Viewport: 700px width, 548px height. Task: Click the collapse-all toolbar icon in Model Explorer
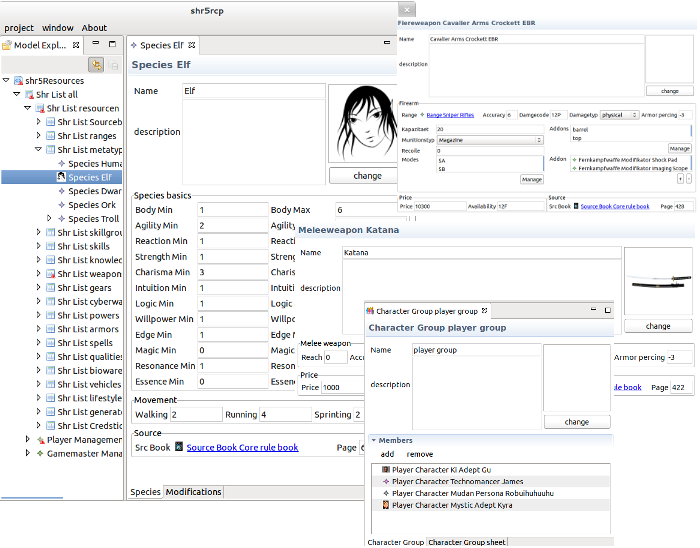(113, 65)
